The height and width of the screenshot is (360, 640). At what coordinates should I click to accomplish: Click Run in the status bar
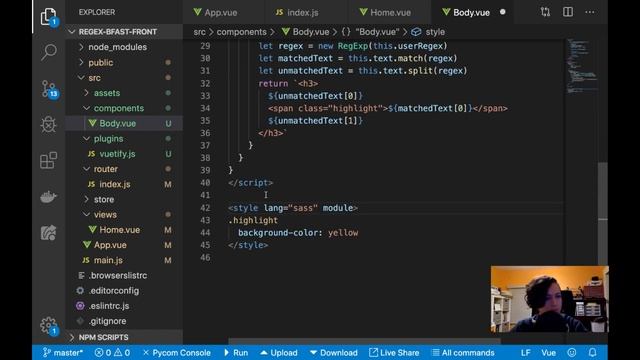point(236,353)
